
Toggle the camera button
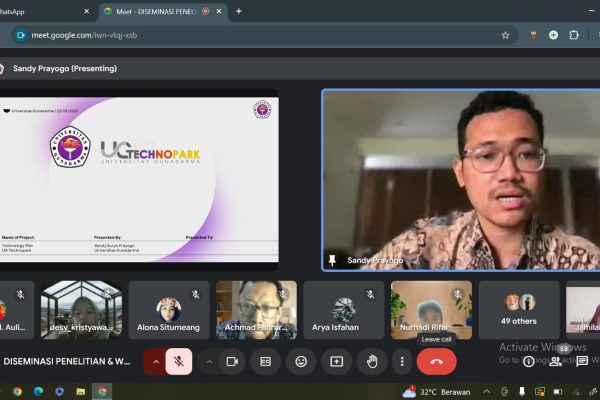coord(232,361)
